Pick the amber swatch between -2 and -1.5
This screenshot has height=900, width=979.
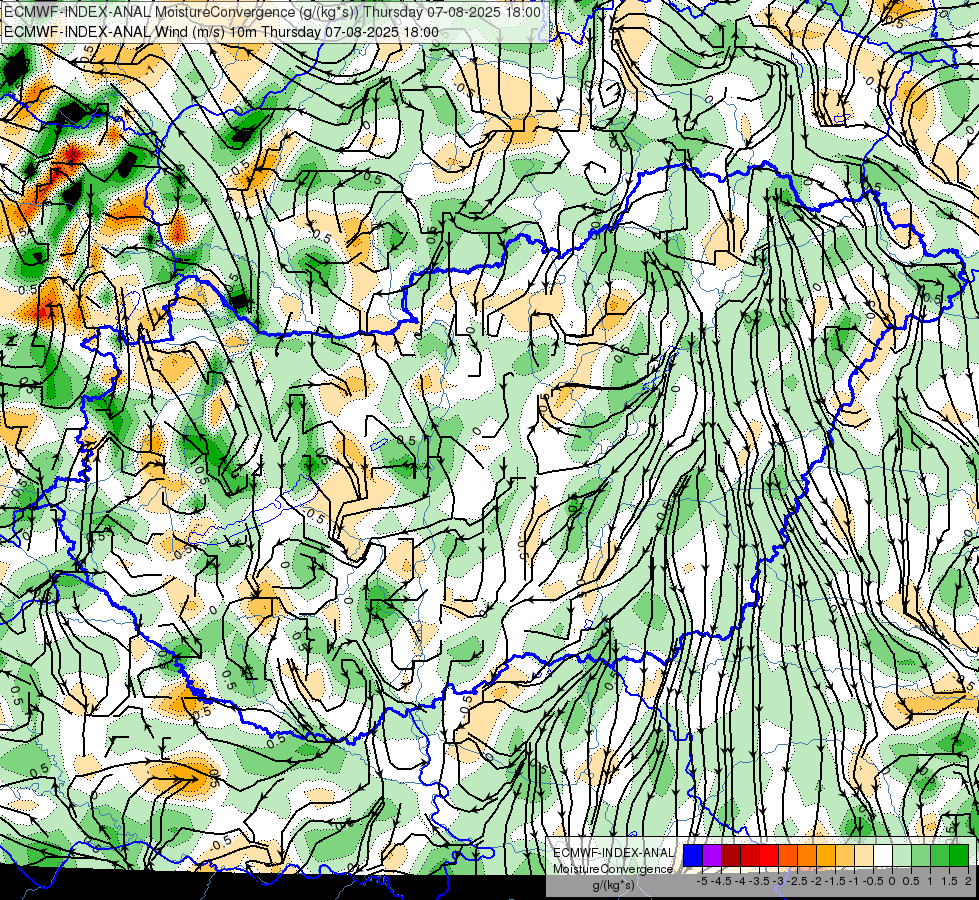click(x=826, y=856)
